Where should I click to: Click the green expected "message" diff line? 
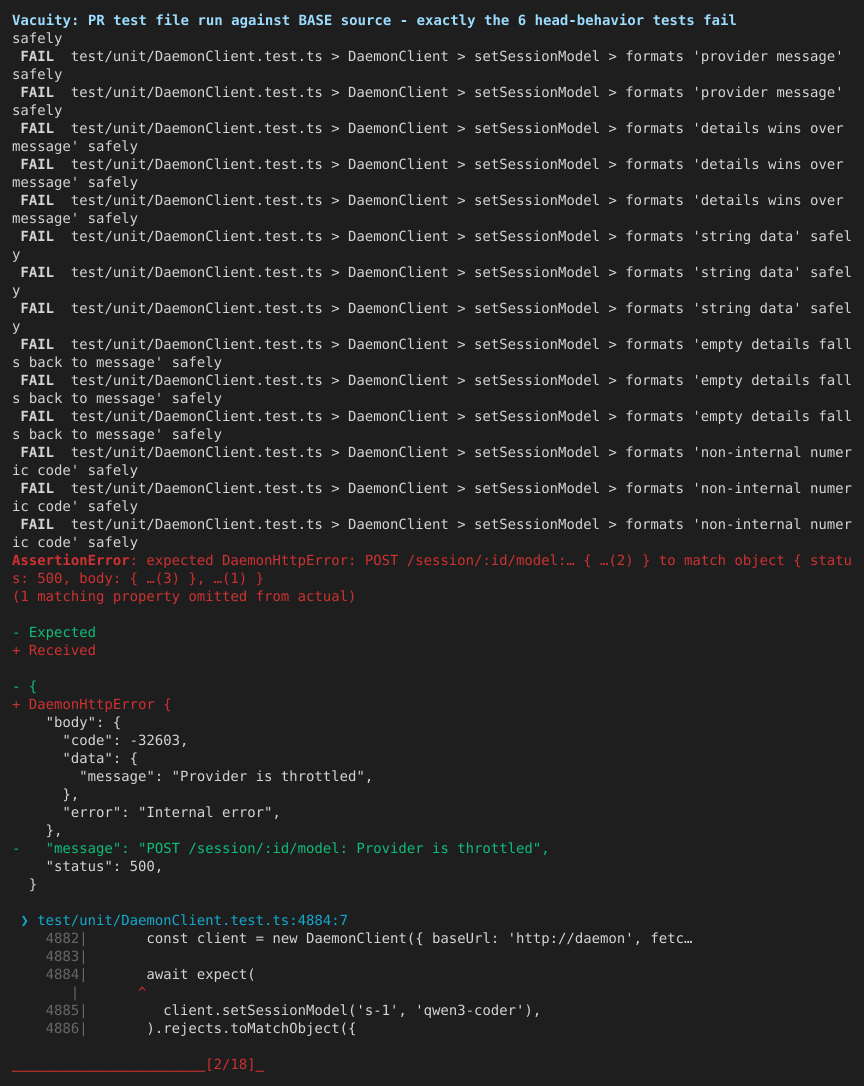[x=281, y=848]
